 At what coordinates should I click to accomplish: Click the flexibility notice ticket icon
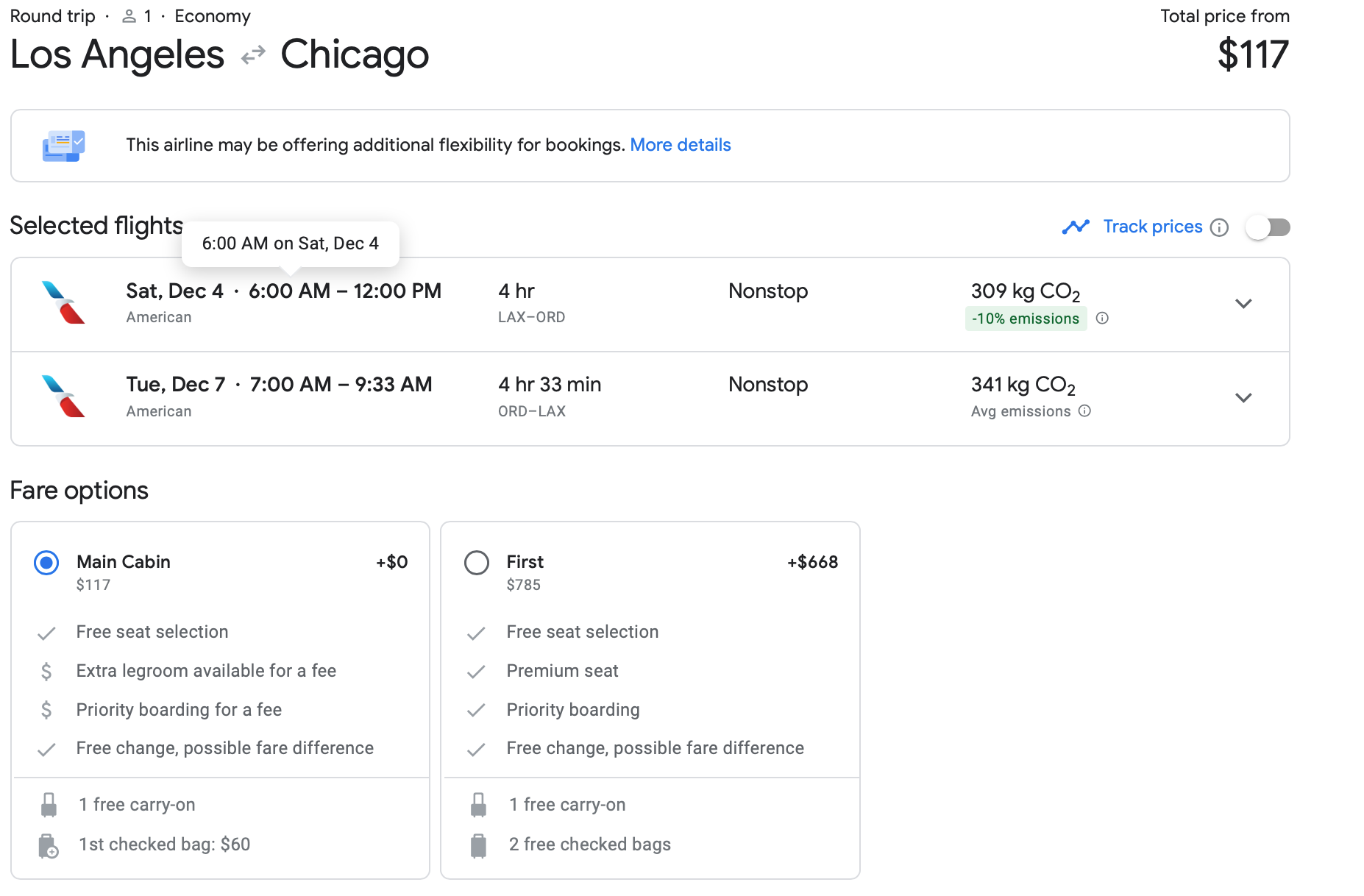click(x=63, y=146)
